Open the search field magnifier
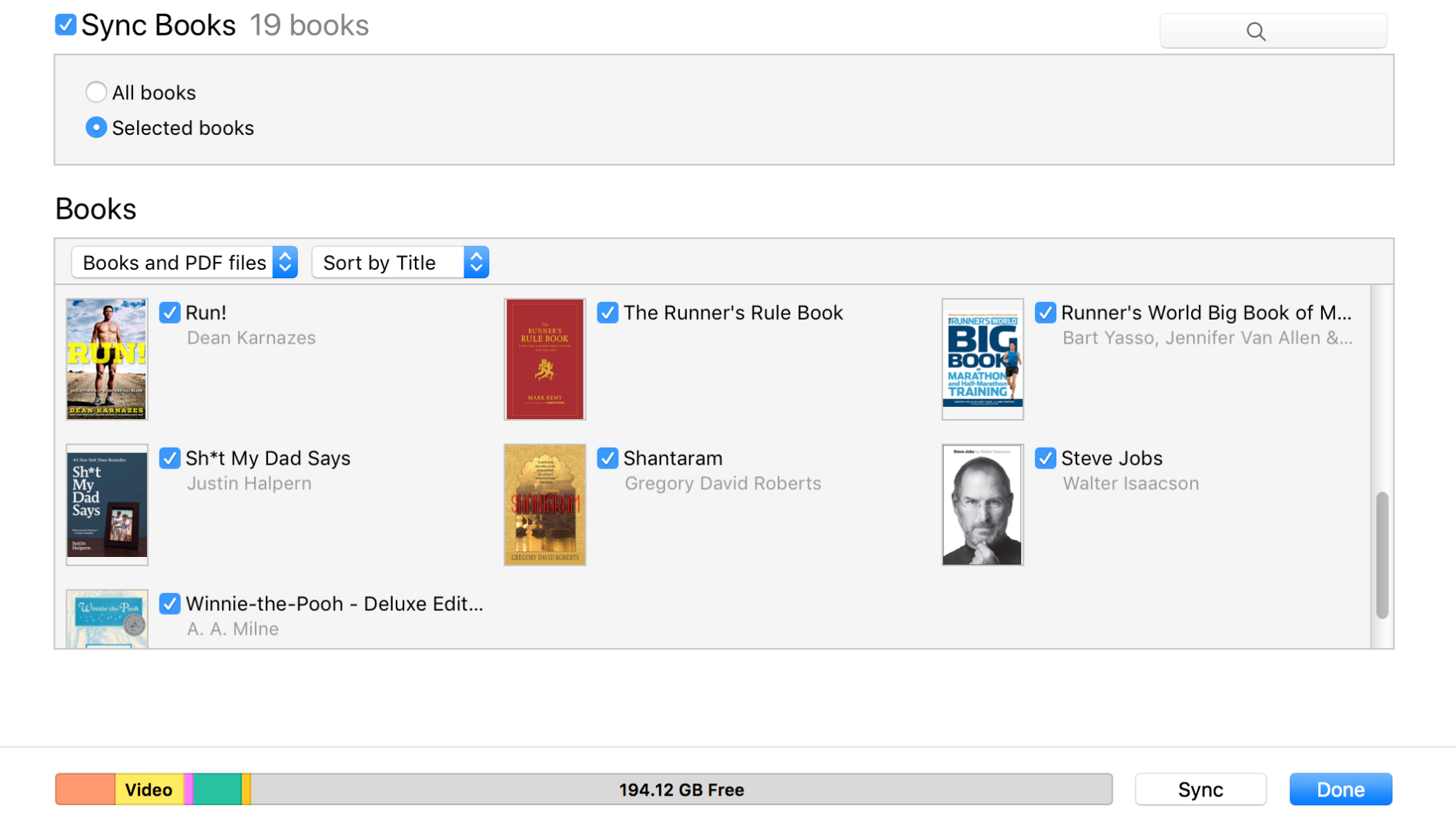The height and width of the screenshot is (832, 1456). 1255,31
